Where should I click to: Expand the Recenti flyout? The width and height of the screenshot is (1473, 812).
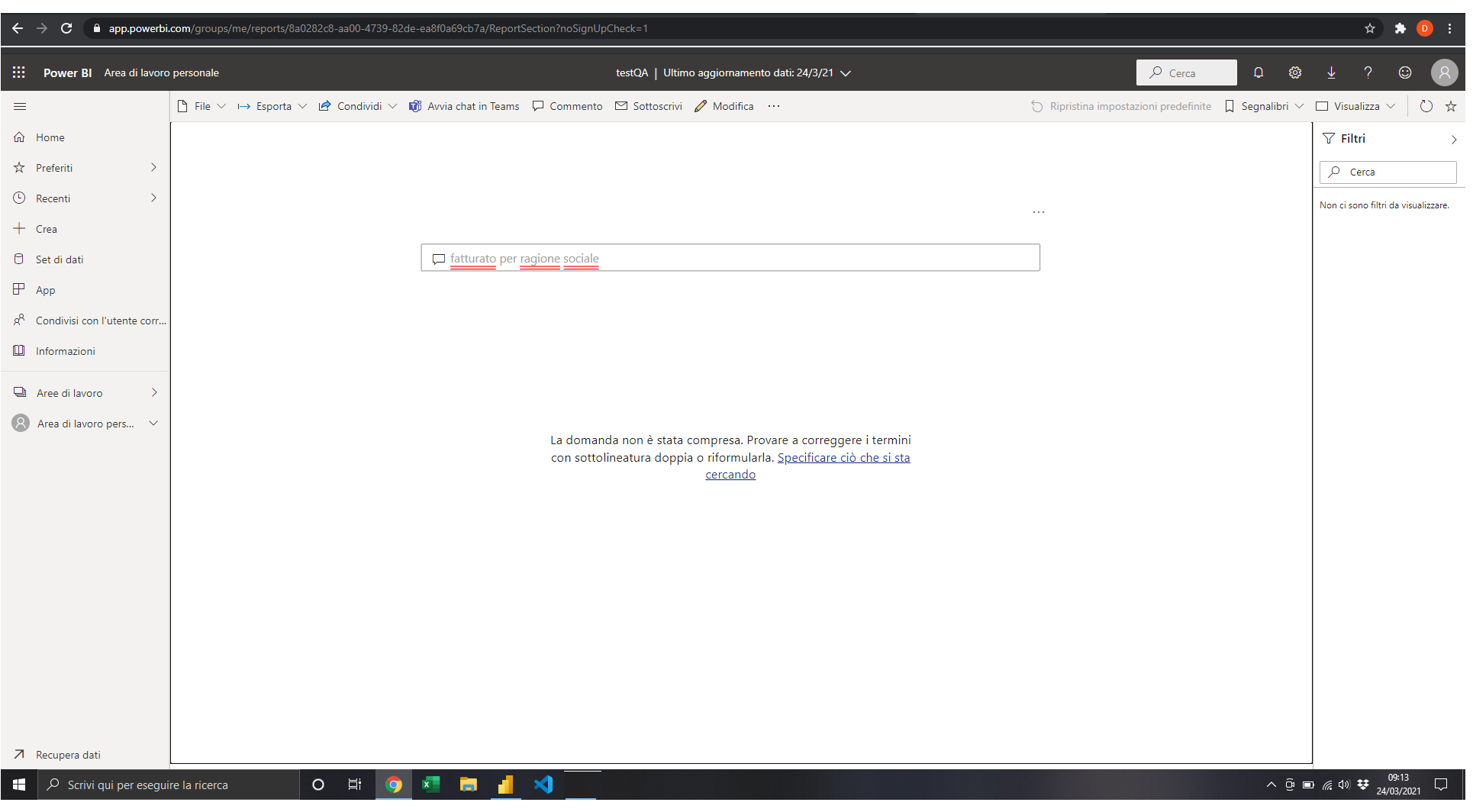coord(154,198)
